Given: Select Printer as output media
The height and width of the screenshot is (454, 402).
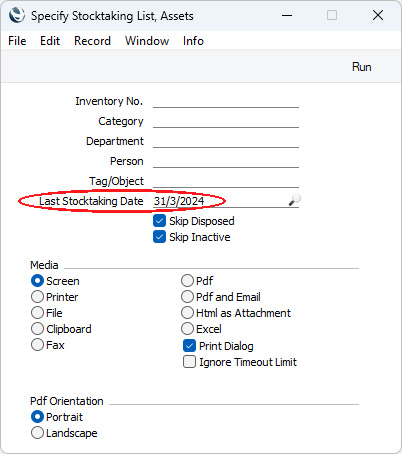Looking at the screenshot, I should click(37, 297).
